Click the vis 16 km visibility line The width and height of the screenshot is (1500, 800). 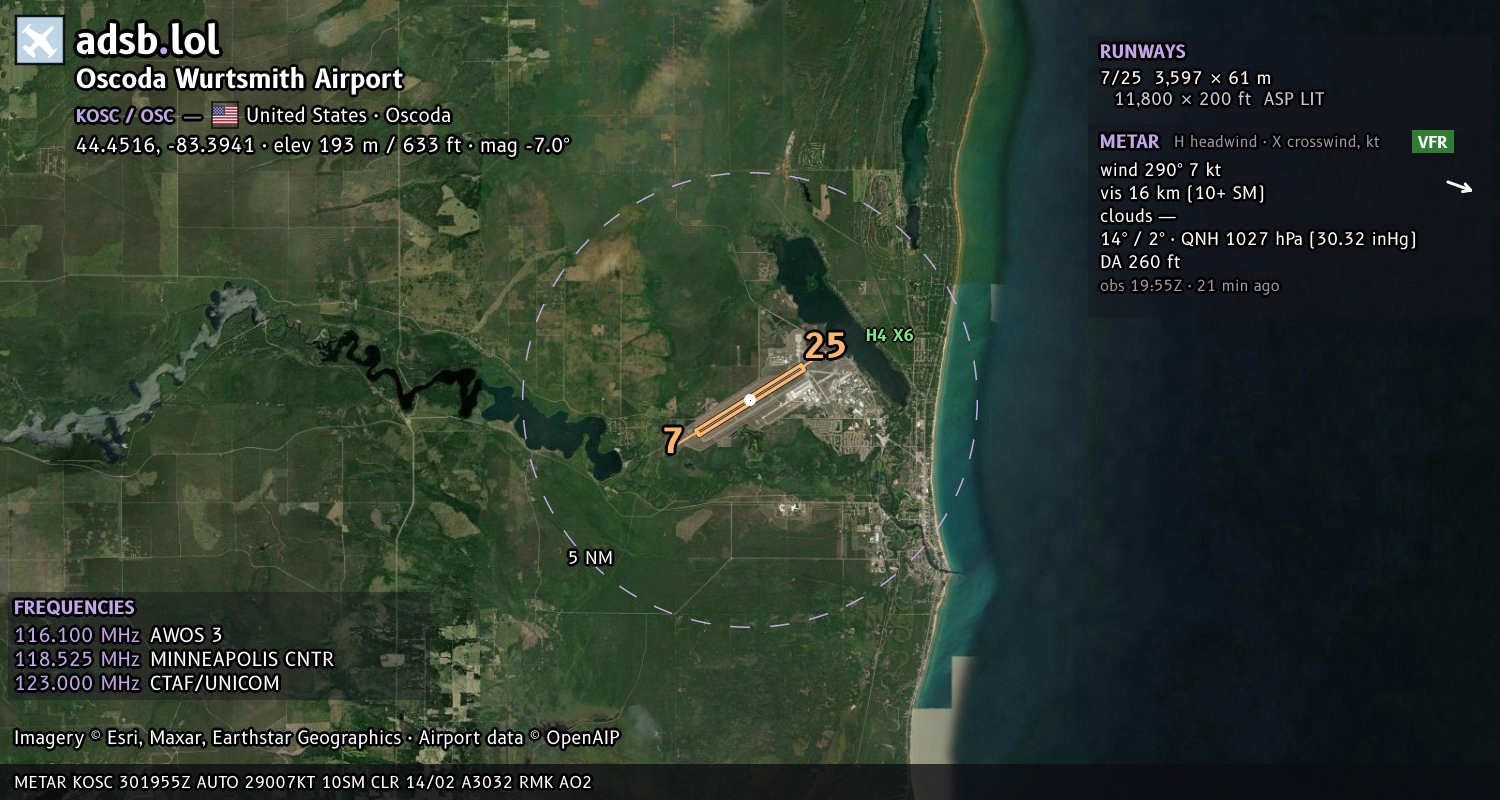(x=1183, y=193)
